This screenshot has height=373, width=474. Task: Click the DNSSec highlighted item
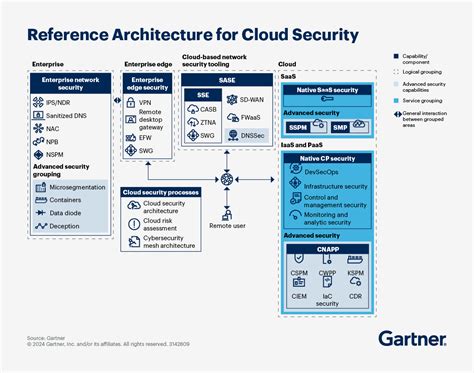pos(247,135)
